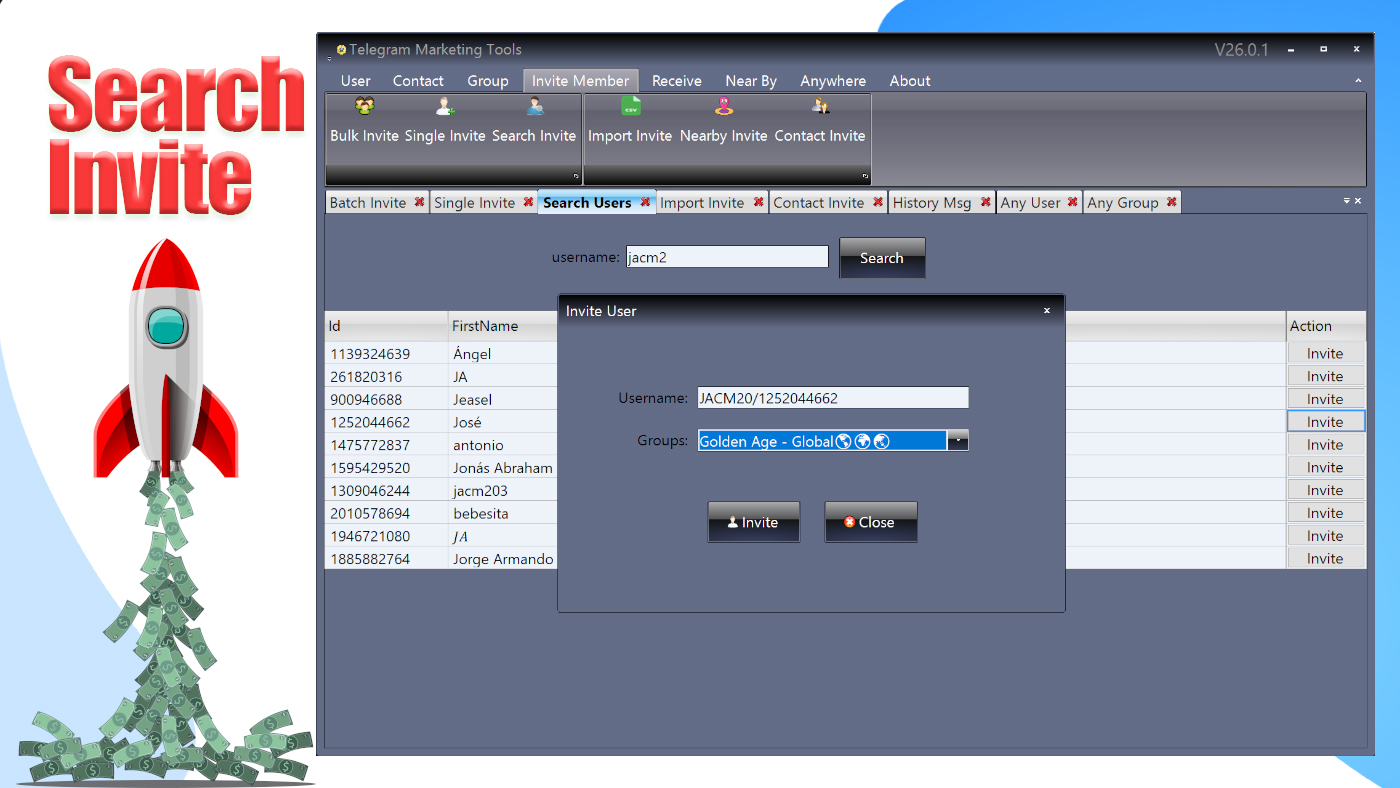1400x788 pixels.
Task: Click Invite for the jacm203 row
Action: 1325,490
